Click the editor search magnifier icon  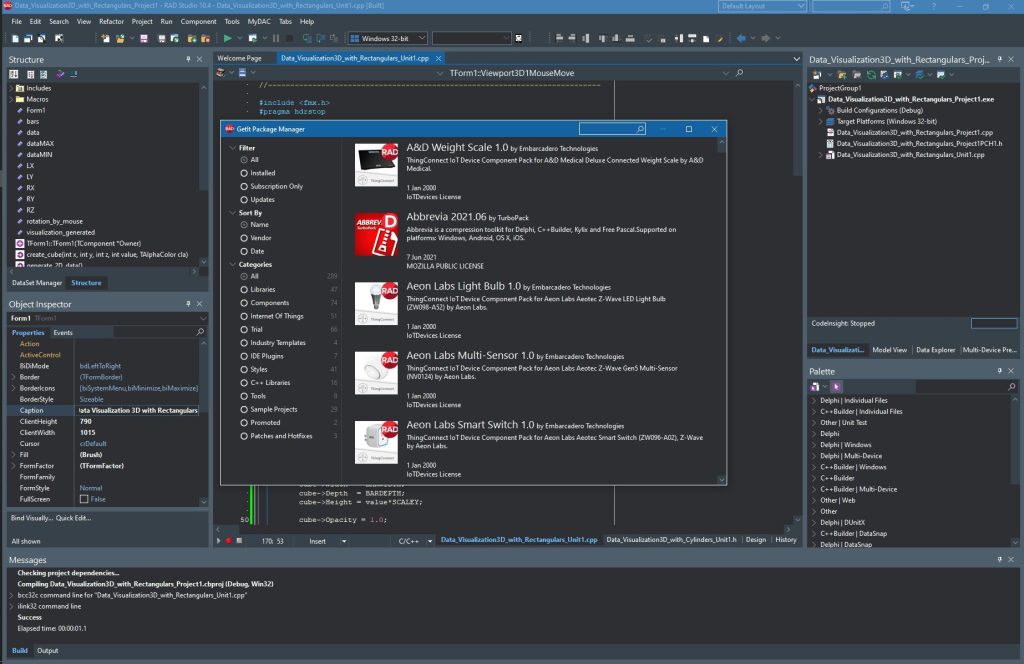(739, 73)
